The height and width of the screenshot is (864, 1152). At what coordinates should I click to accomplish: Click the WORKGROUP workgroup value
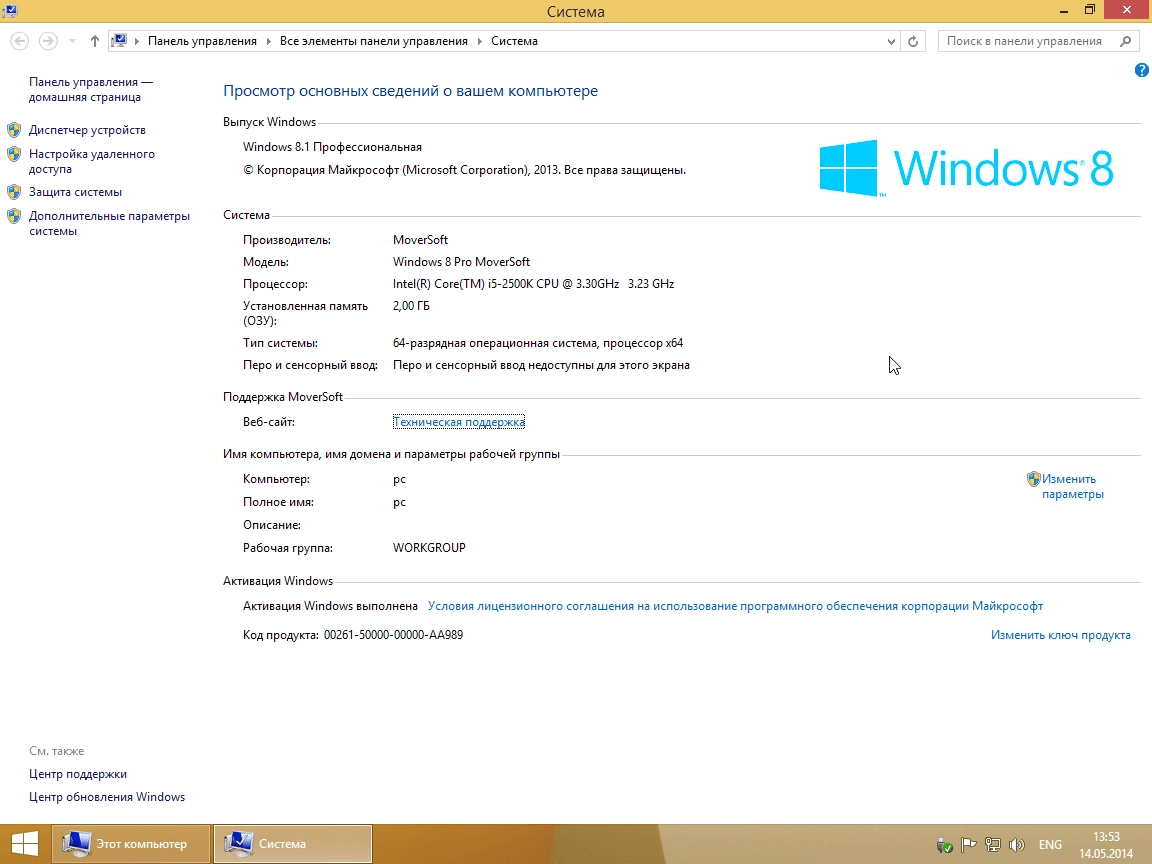(x=429, y=548)
